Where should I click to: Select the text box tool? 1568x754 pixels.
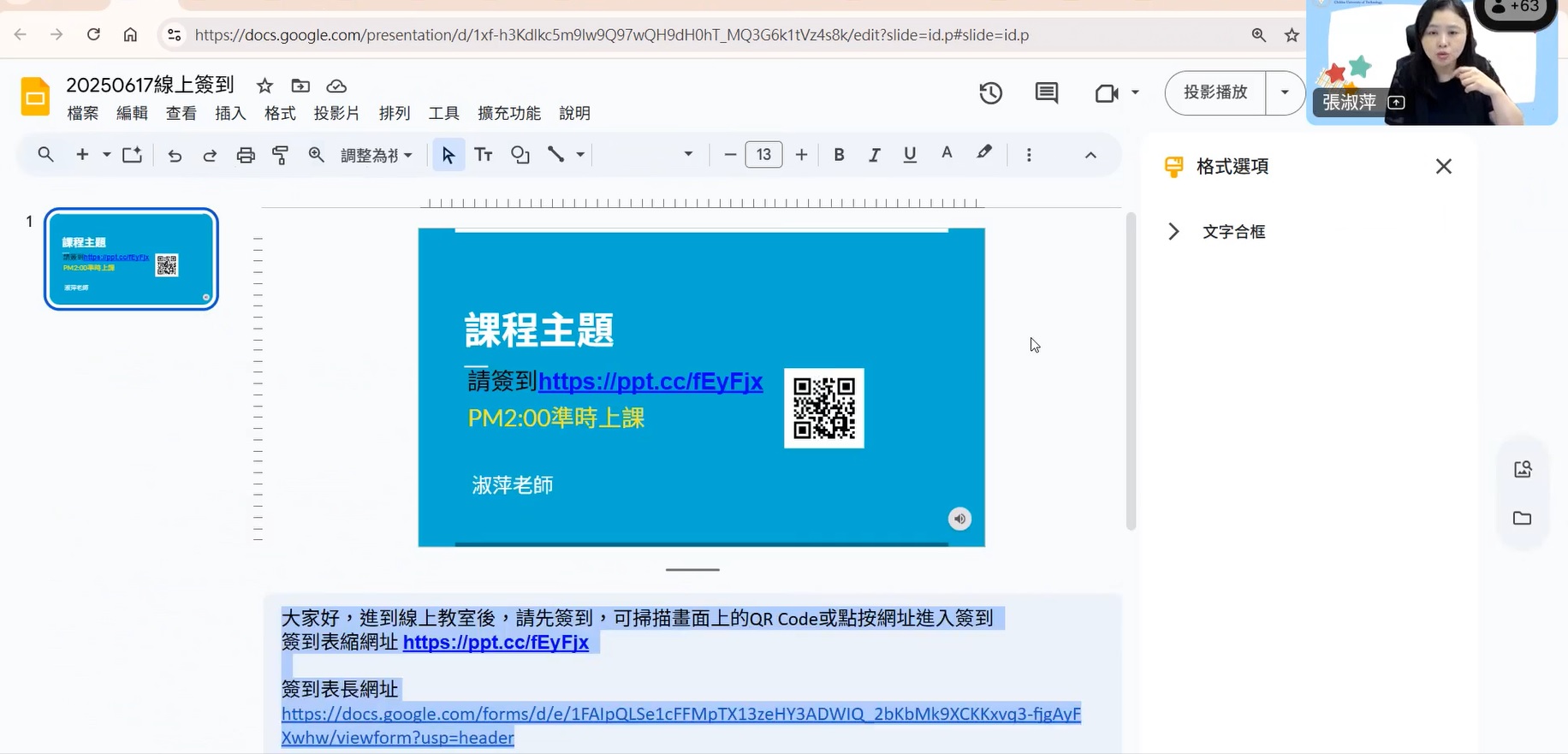click(484, 155)
